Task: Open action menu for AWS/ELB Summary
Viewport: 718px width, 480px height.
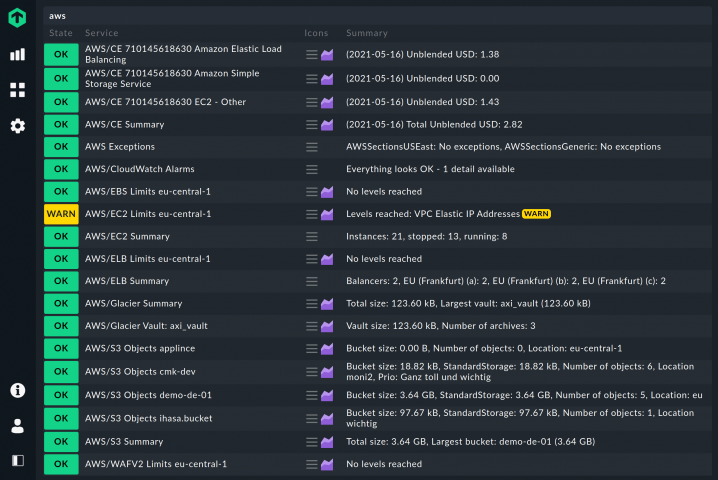Action: point(312,281)
